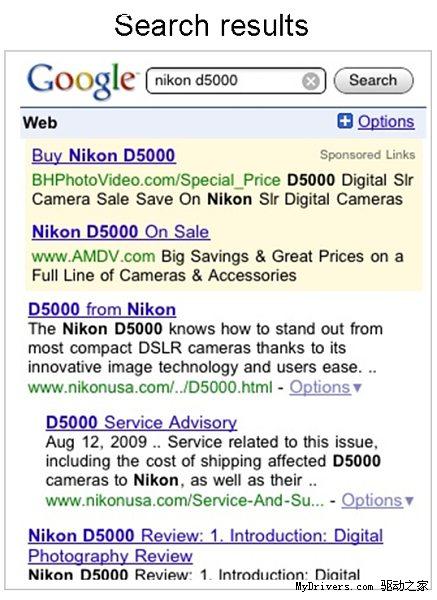
Task: Expand Options dropdown for nikonusa D5000.html result
Action: (x=325, y=387)
